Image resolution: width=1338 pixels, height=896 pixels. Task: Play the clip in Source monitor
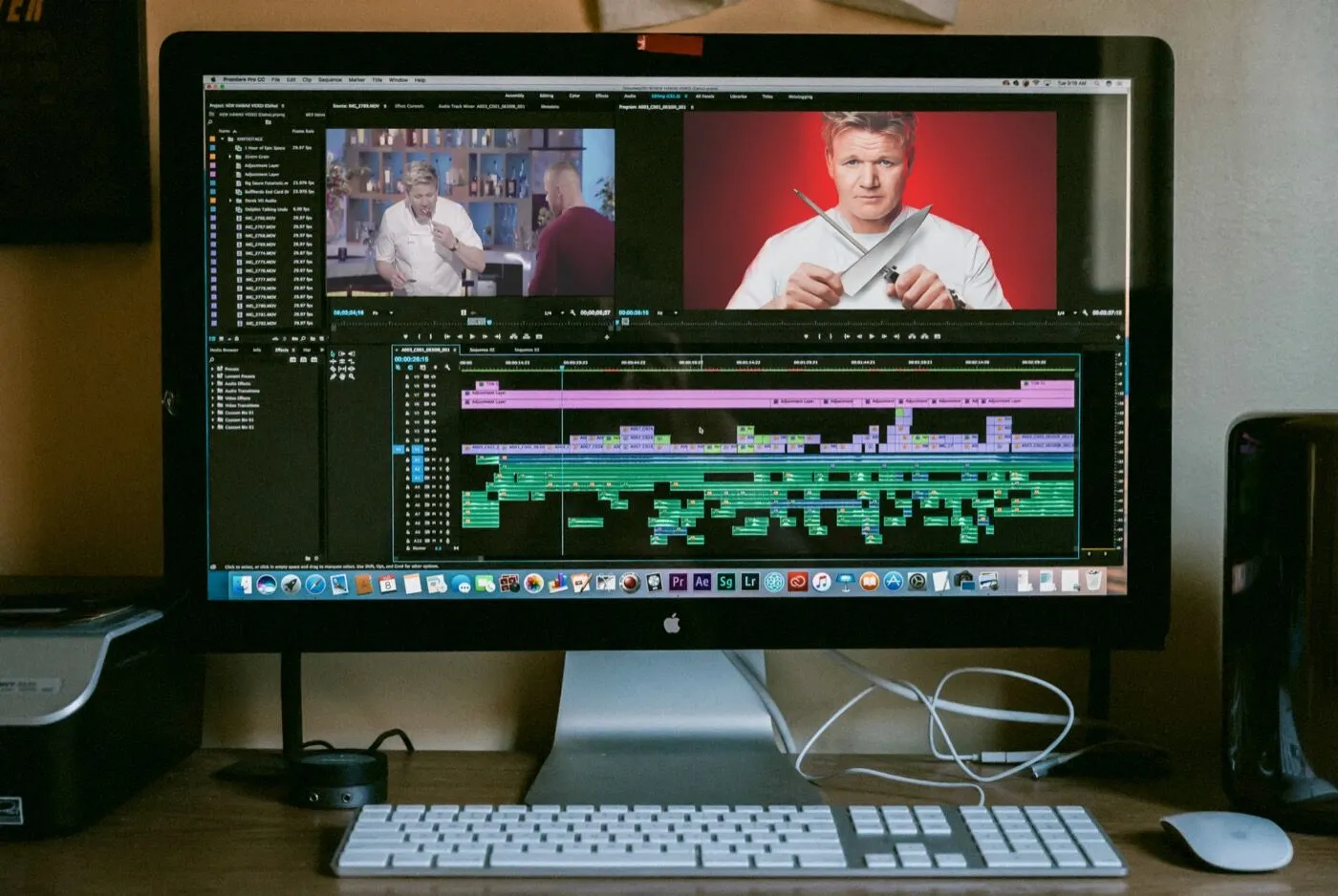click(x=472, y=336)
